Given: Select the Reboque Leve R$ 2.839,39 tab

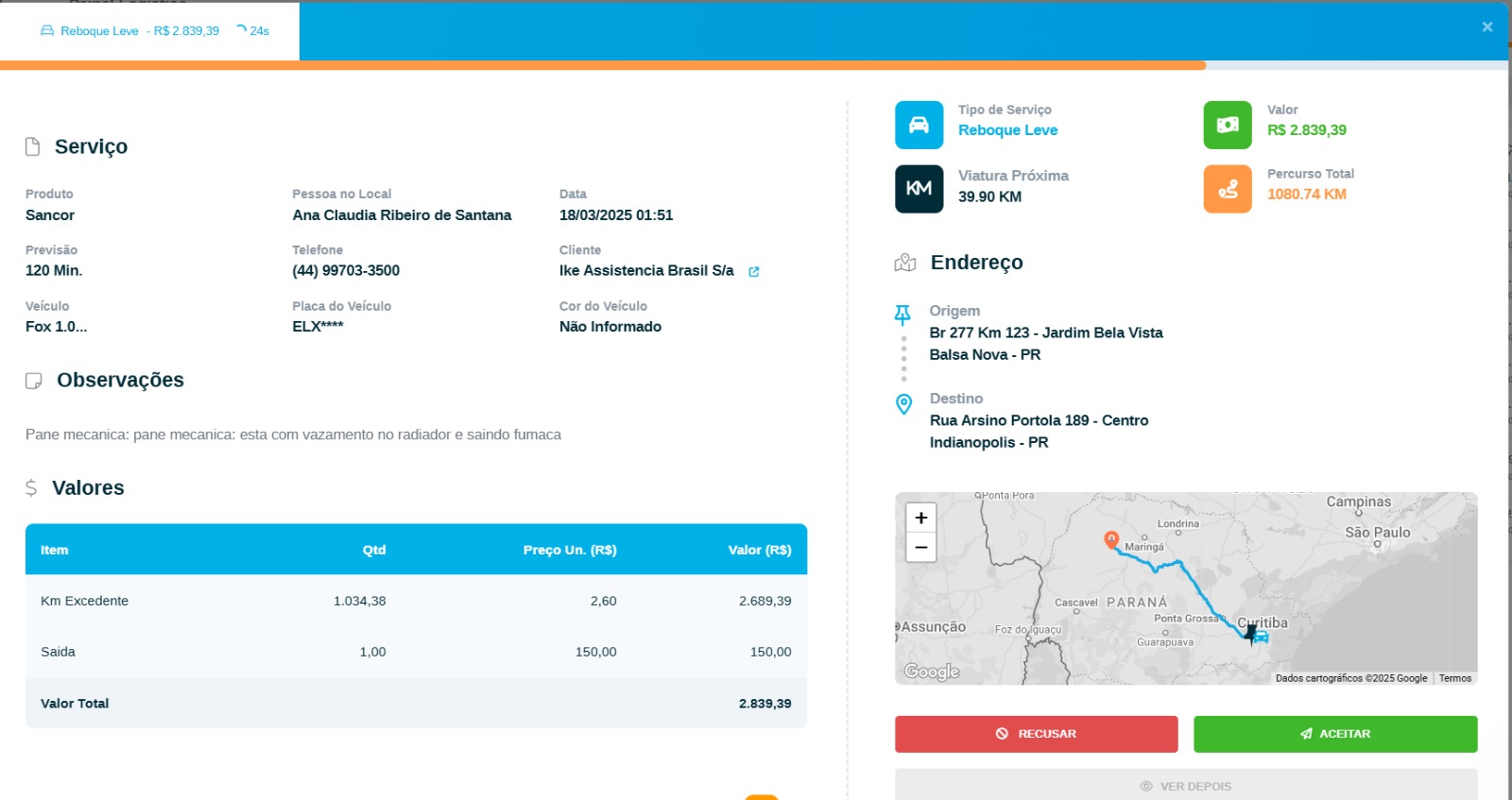Looking at the screenshot, I should point(149,31).
